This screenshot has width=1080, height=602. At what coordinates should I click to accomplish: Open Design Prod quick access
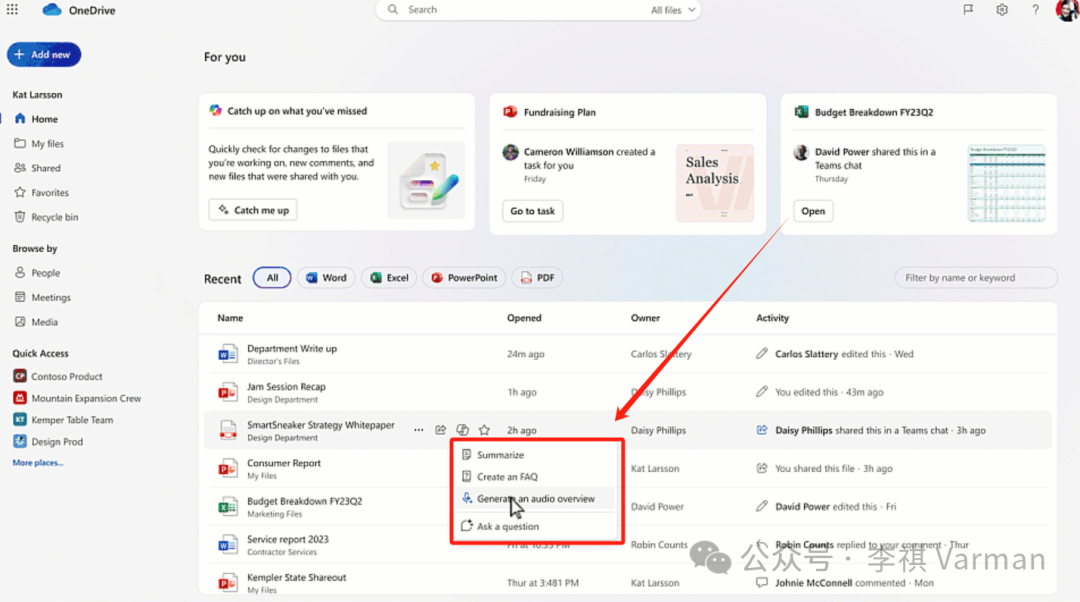48,442
